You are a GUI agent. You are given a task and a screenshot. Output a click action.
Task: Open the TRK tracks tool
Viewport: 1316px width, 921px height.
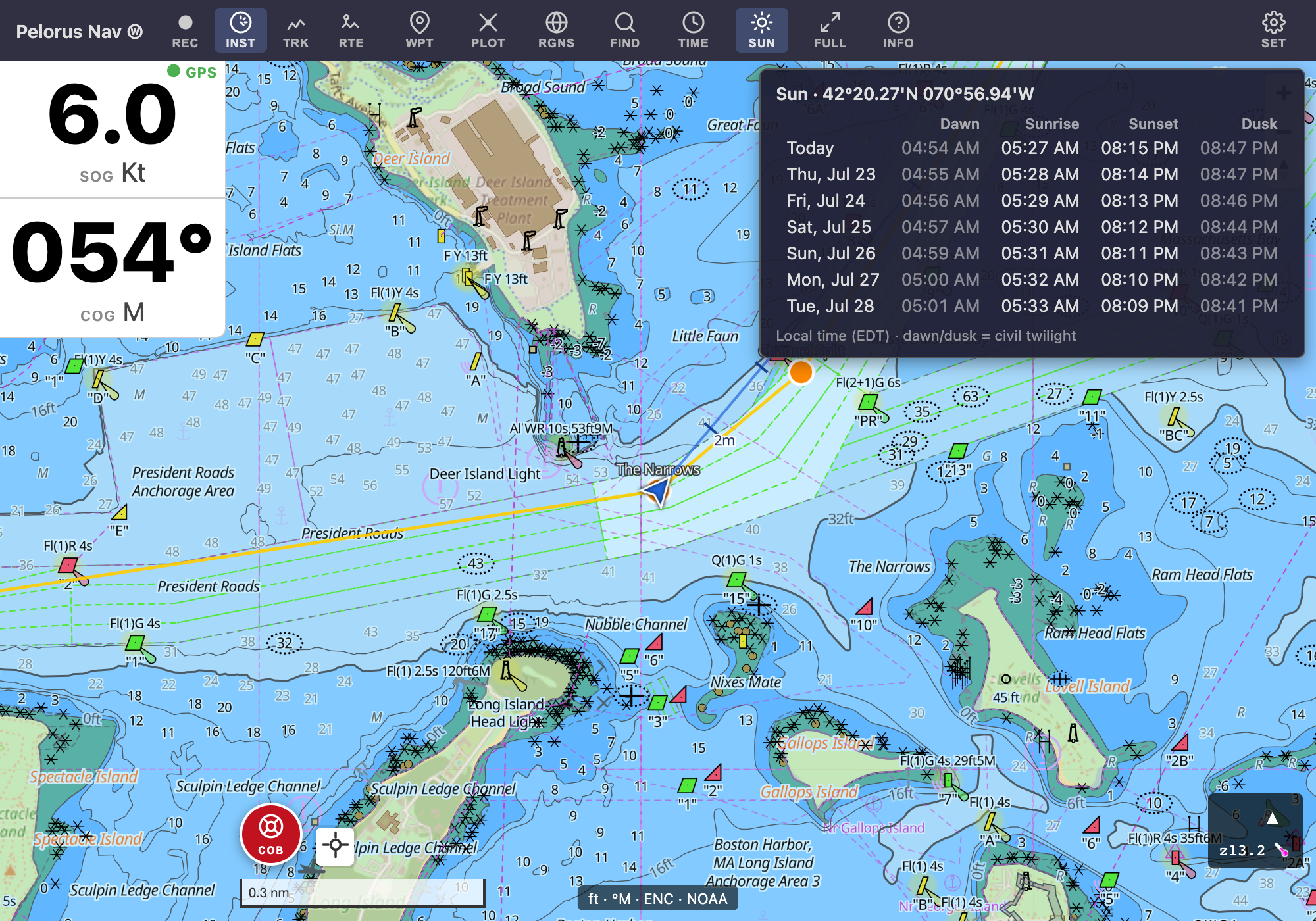point(295,31)
